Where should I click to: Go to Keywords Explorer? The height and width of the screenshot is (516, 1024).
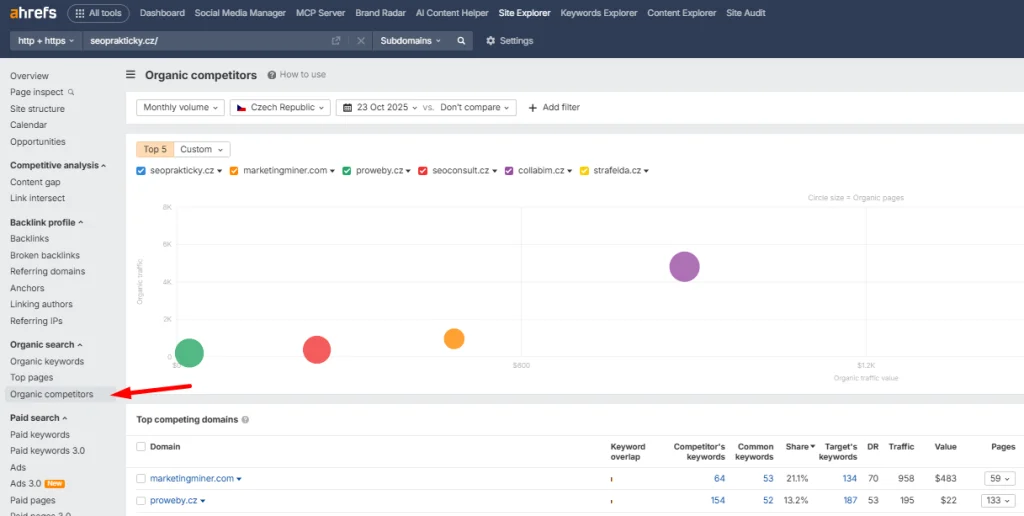pyautogui.click(x=599, y=13)
